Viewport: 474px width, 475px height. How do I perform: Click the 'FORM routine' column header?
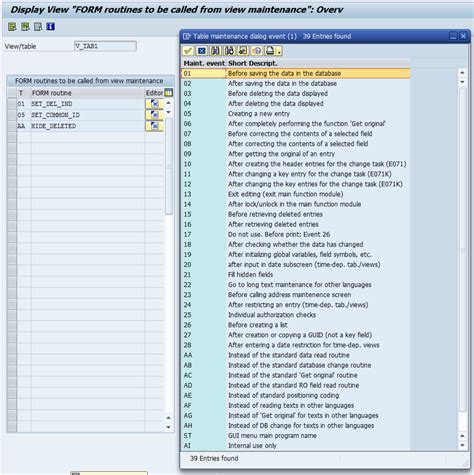(x=87, y=93)
